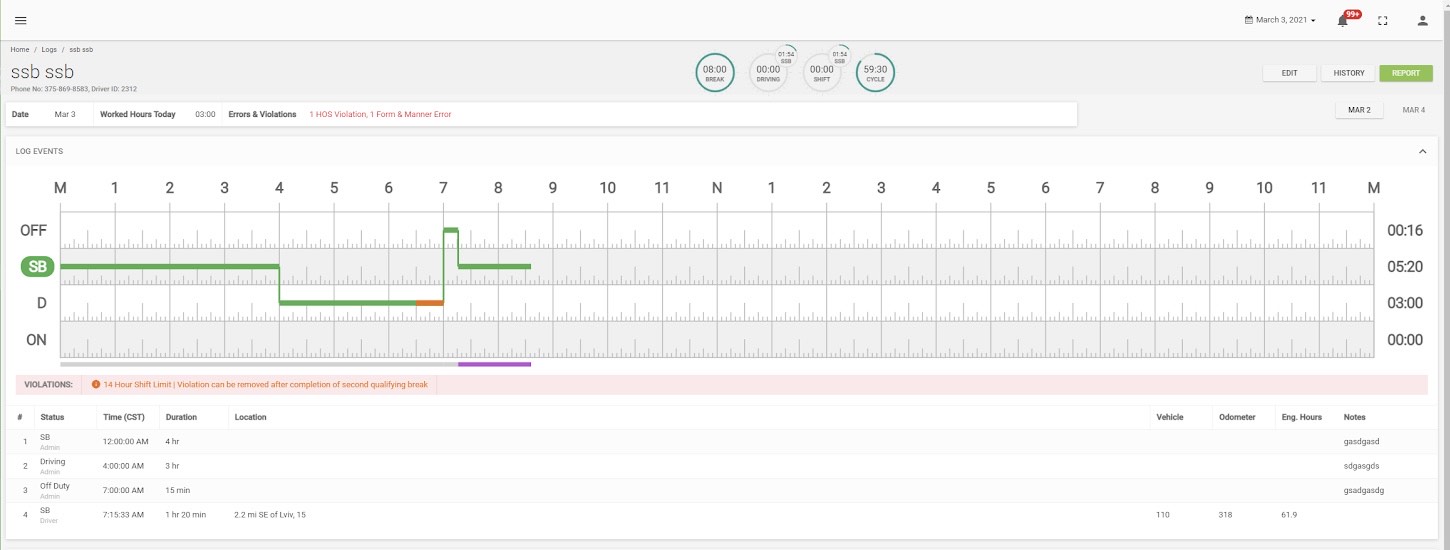Click the calendar icon beside March 3, 2021

pyautogui.click(x=1249, y=20)
